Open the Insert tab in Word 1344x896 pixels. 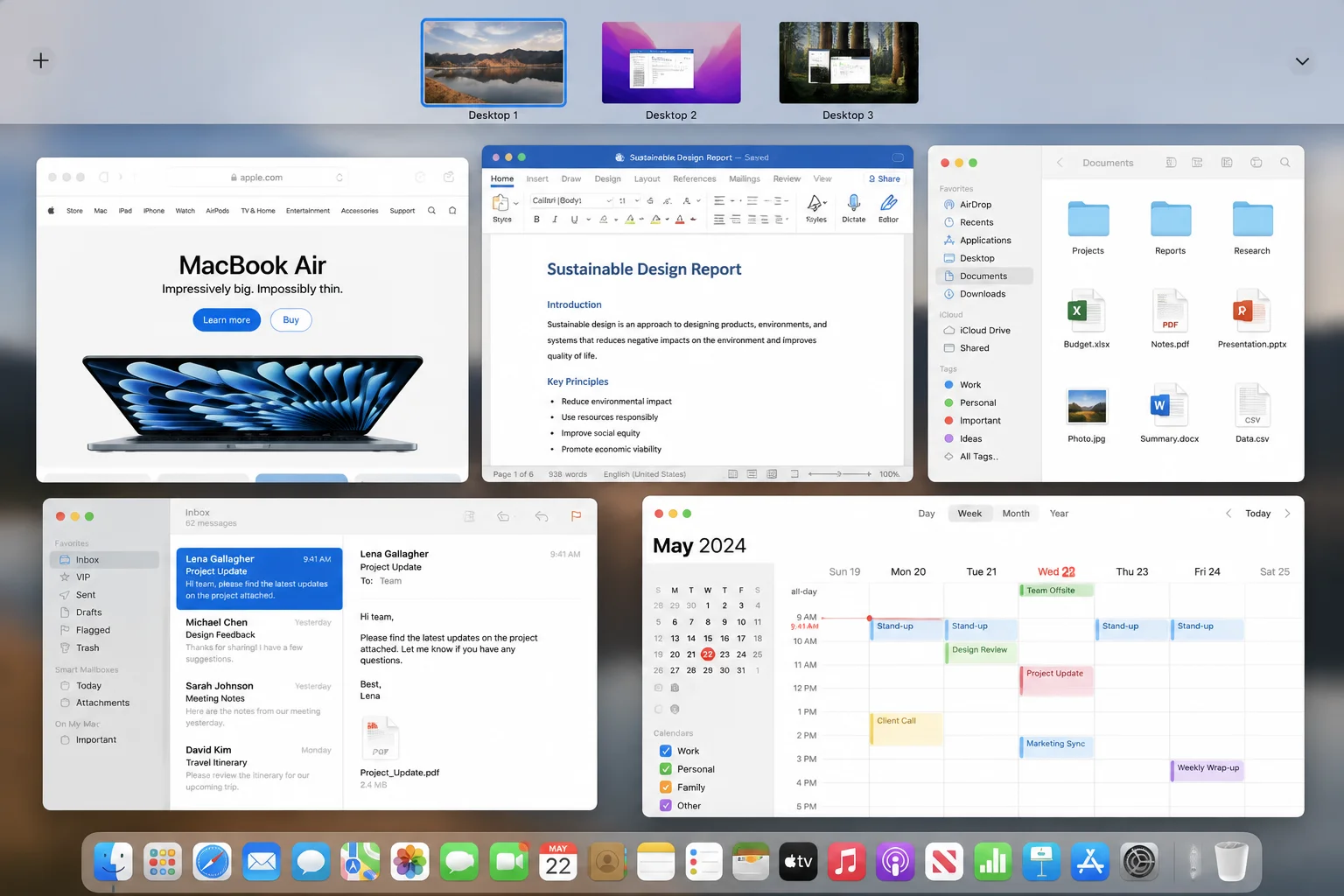coord(537,178)
